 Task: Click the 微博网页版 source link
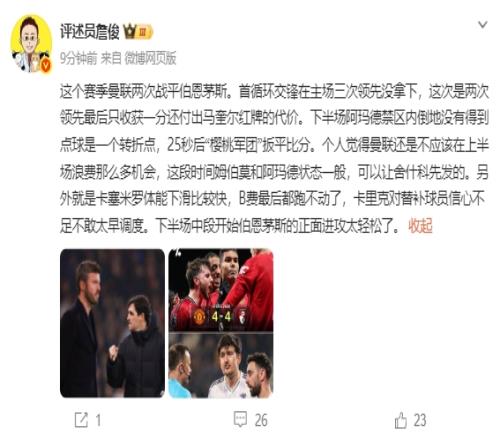[150, 59]
